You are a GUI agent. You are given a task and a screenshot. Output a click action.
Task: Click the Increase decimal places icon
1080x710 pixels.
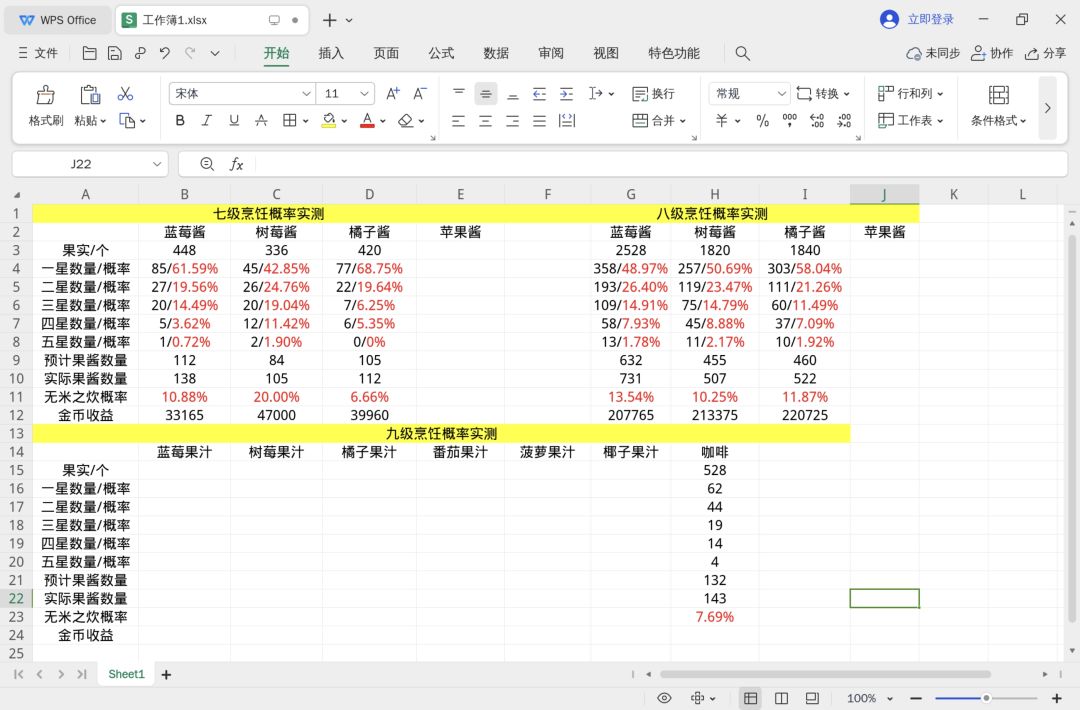coord(817,121)
